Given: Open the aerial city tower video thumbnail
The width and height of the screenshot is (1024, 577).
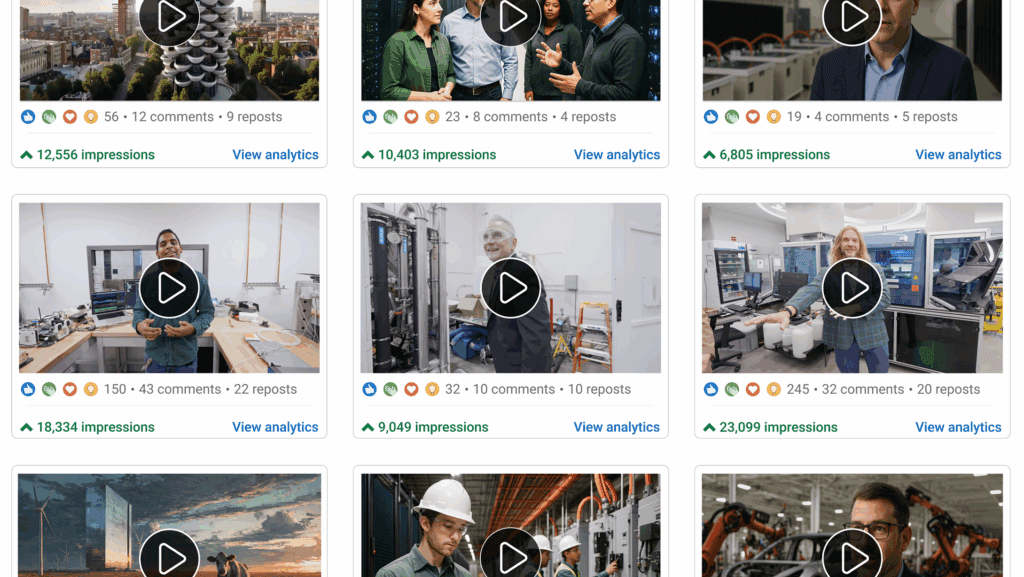Looking at the screenshot, I should coord(169,50).
